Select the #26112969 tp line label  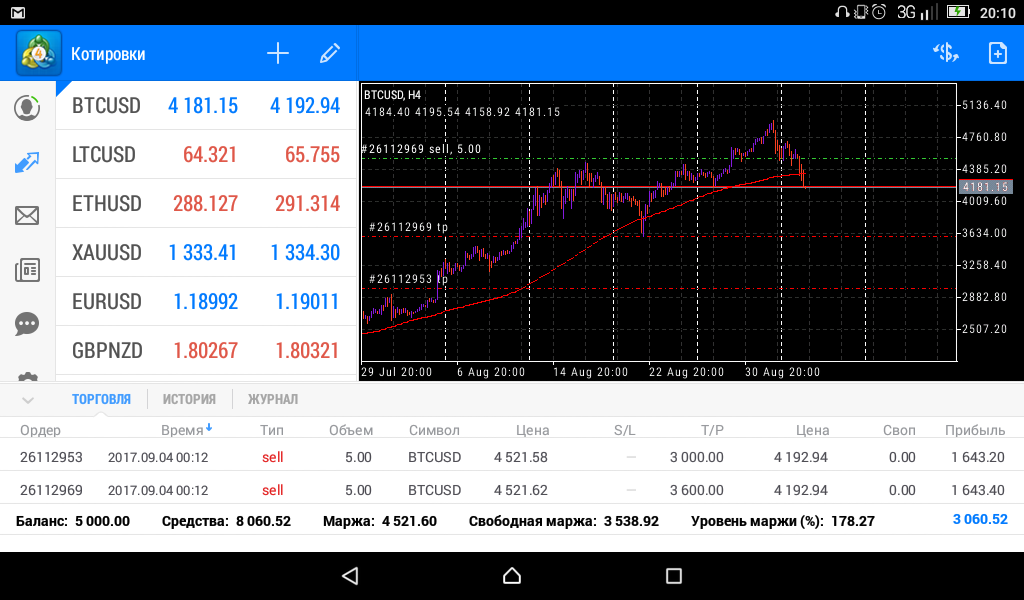(409, 227)
